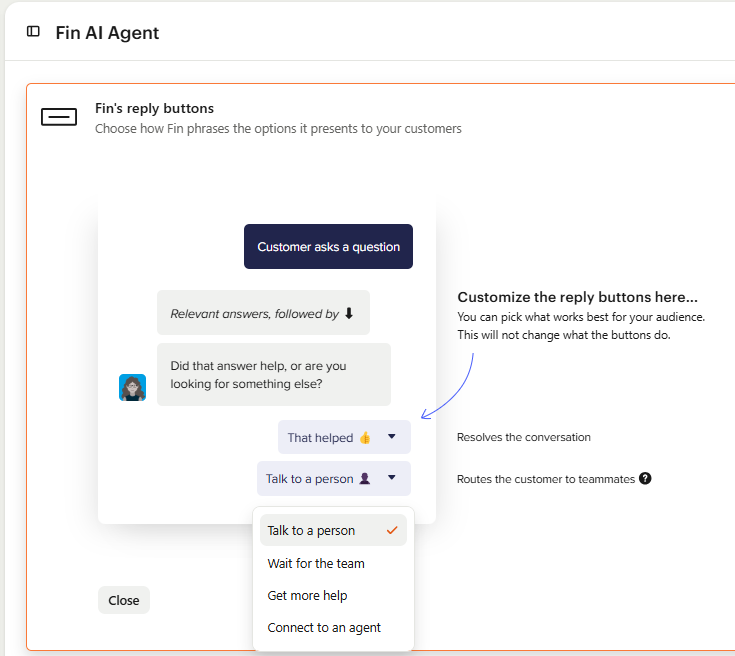Click the Fin's reply buttons heading
735x656 pixels.
tap(154, 108)
